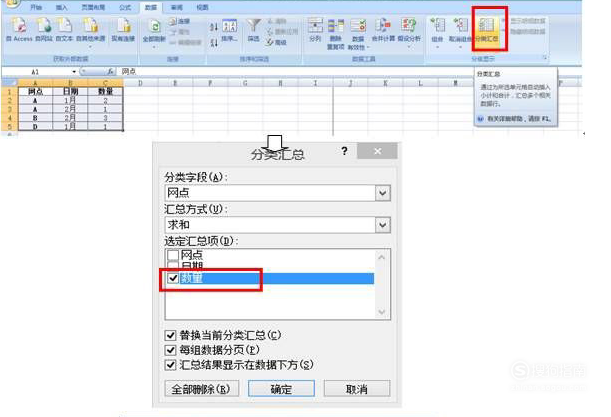Toggle 每组数据分页 checkbox
Viewport: 611px width, 417px height.
(170, 350)
